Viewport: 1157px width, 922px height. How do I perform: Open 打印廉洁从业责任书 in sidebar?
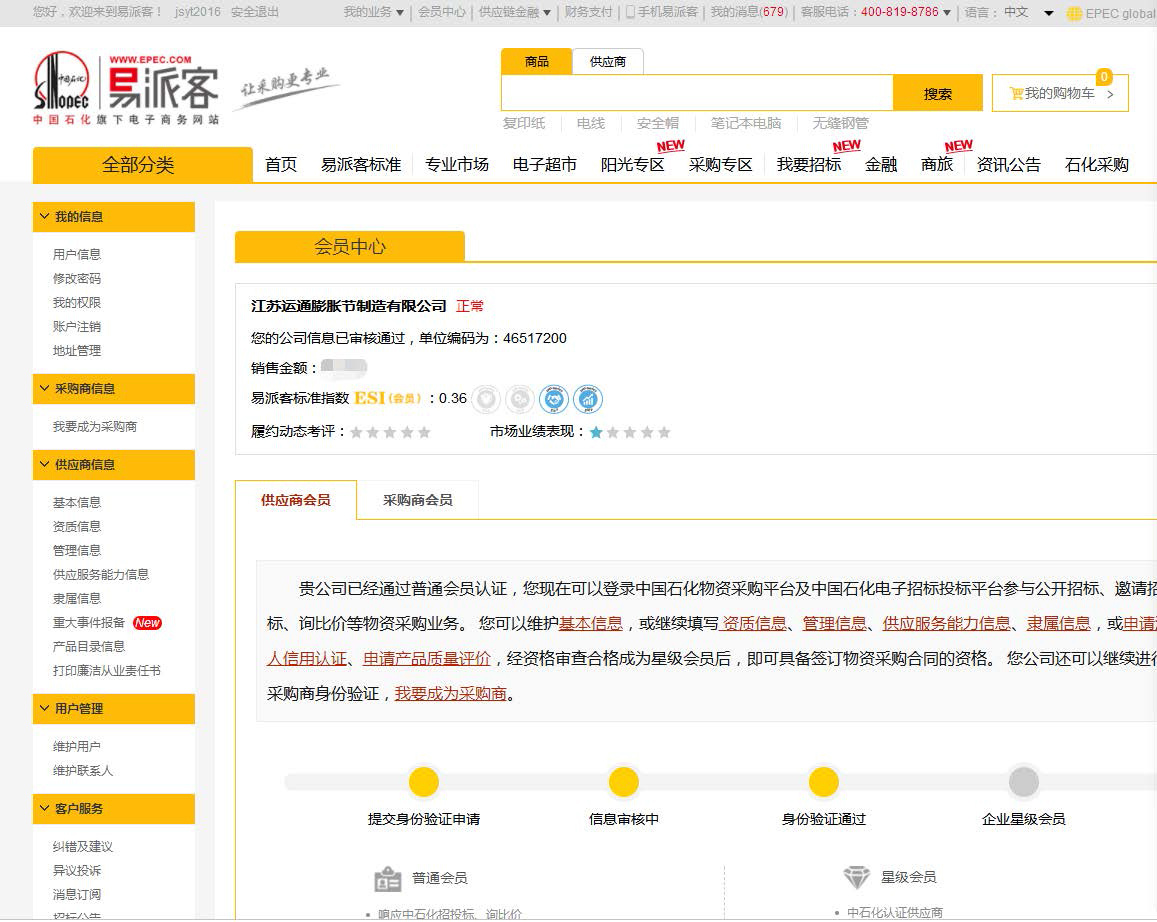pos(106,671)
